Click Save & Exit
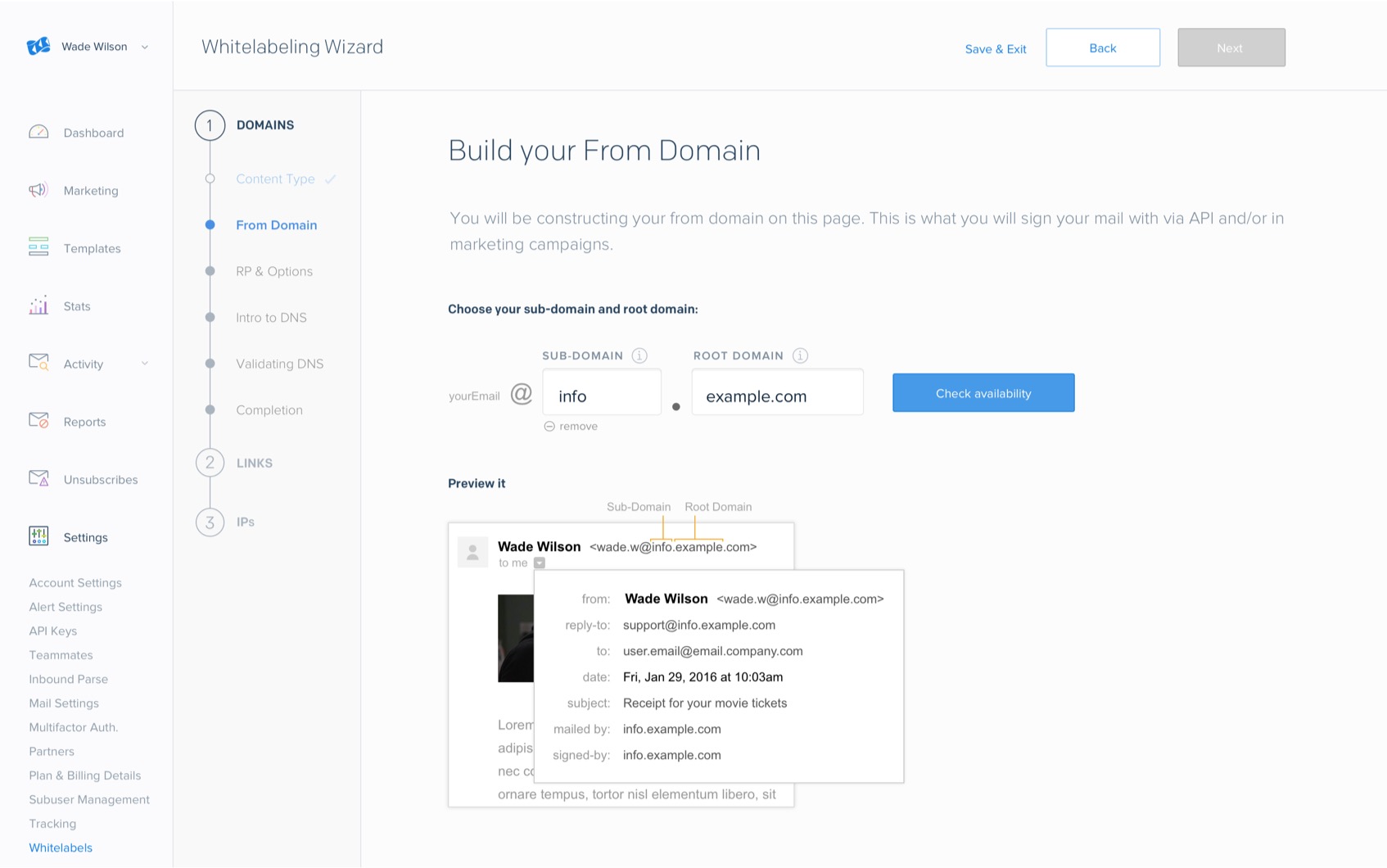Screen dimensions: 1387x868 tap(995, 49)
